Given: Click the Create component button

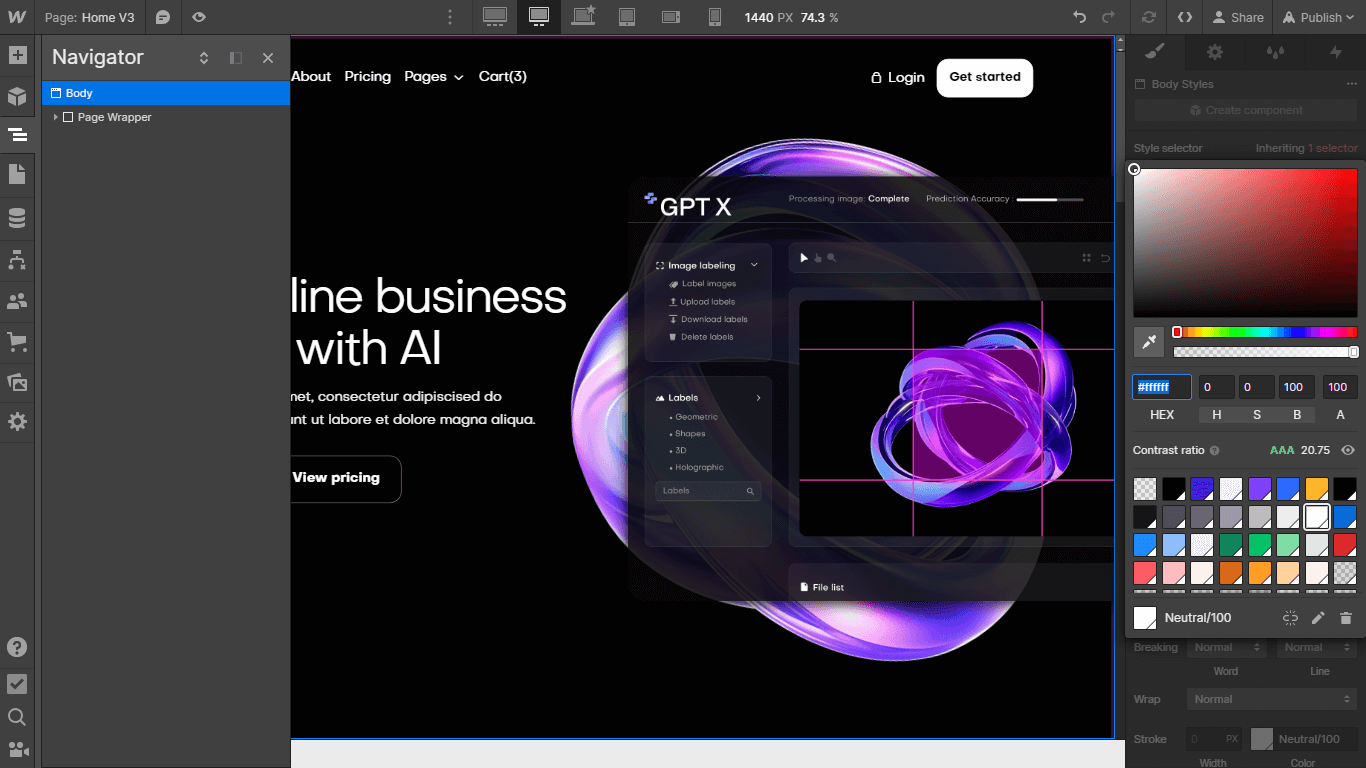Looking at the screenshot, I should [x=1244, y=110].
